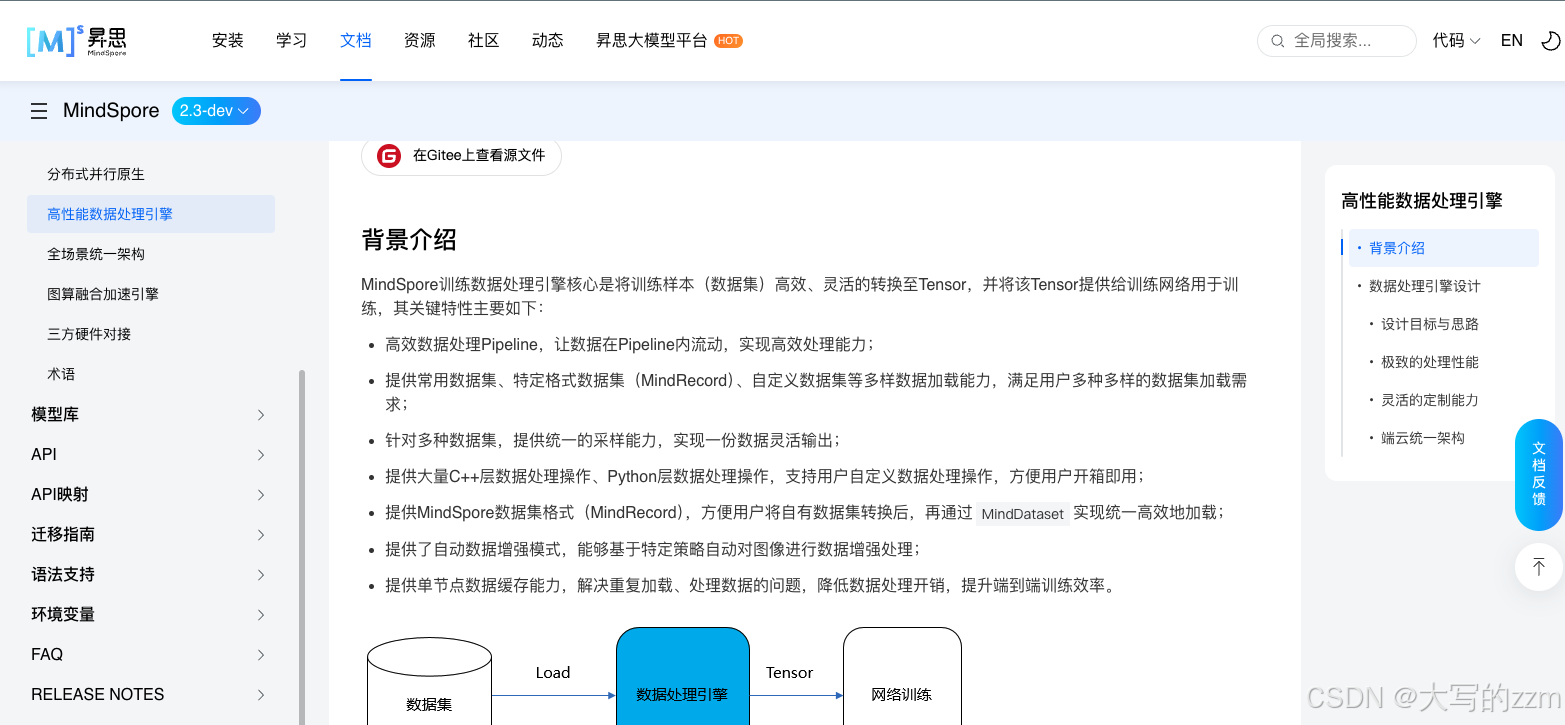Click the HOT badge

(x=728, y=41)
